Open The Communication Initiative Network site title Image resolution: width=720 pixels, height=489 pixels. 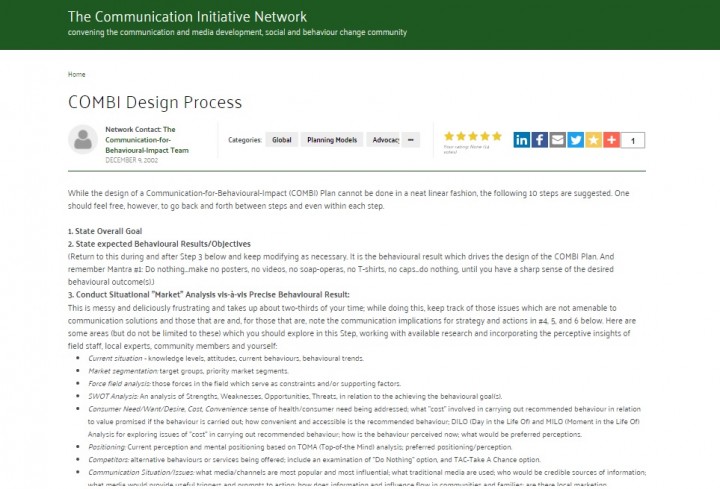click(x=188, y=17)
